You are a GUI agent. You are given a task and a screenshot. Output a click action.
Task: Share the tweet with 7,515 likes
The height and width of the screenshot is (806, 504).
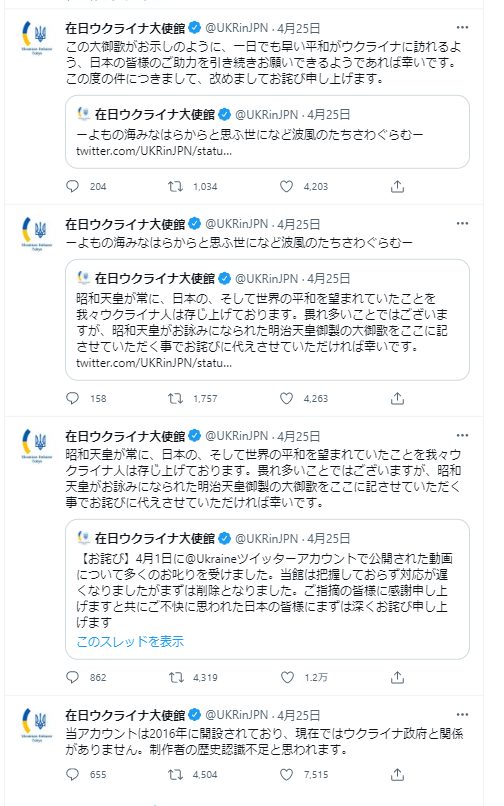tap(397, 774)
